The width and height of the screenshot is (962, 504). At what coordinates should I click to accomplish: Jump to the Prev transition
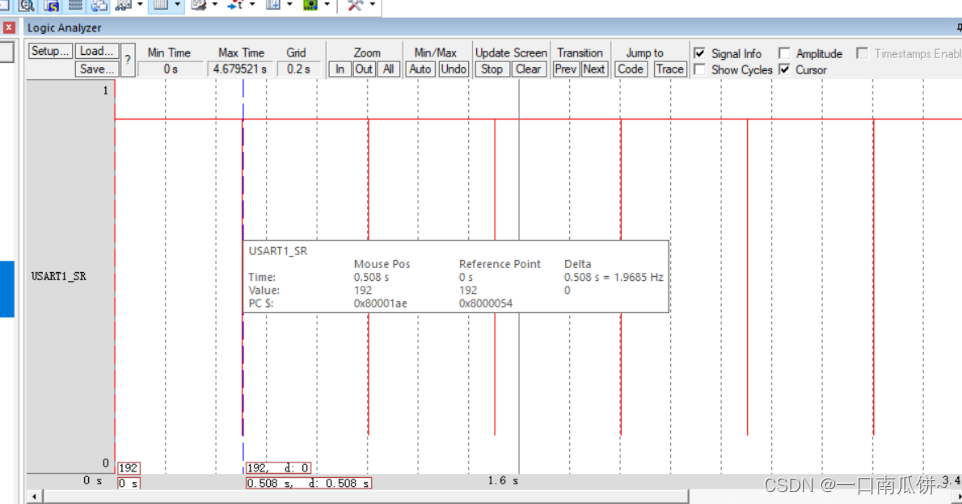click(565, 69)
